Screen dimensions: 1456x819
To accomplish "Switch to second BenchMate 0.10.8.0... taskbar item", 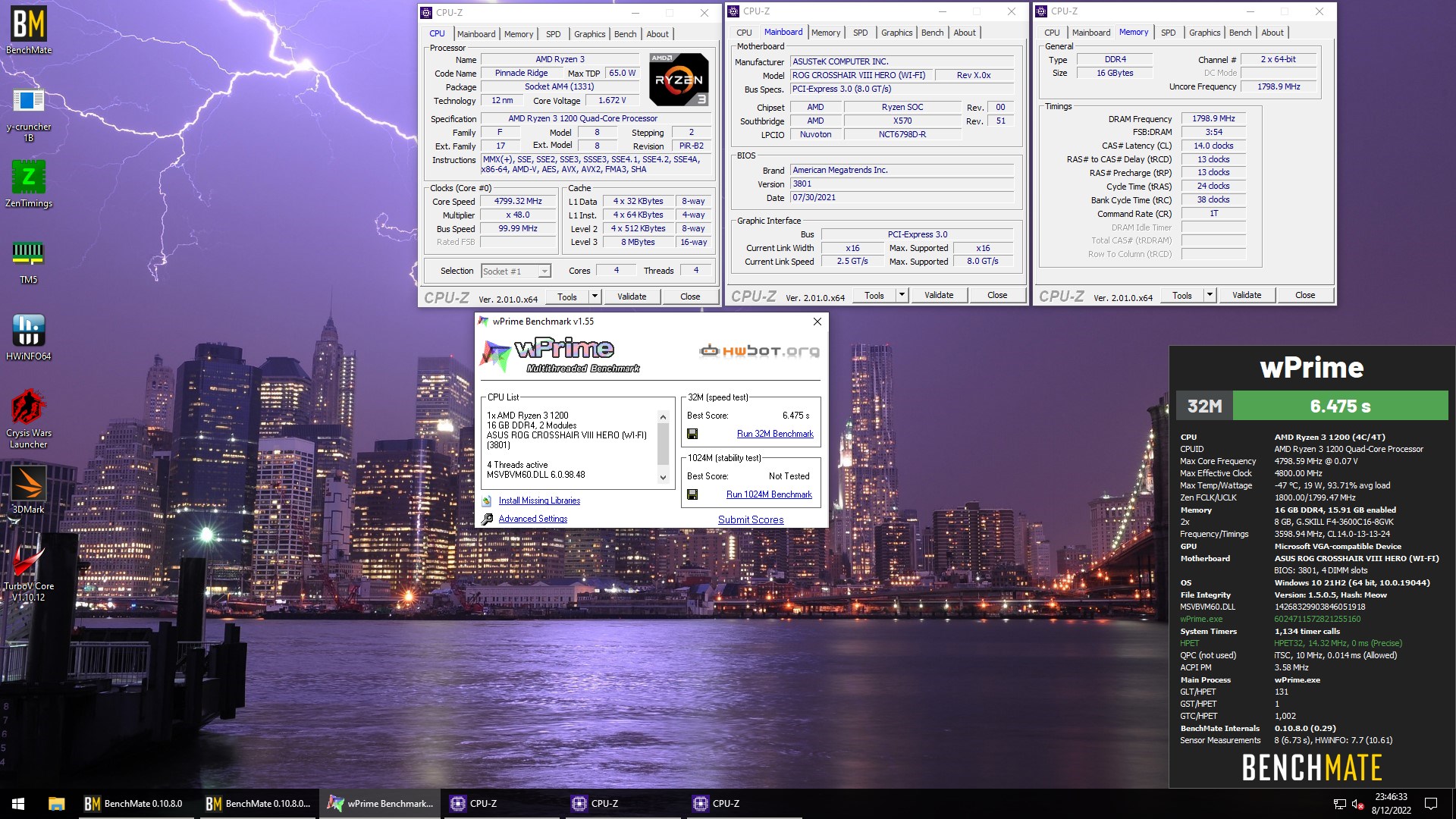I will tap(258, 804).
